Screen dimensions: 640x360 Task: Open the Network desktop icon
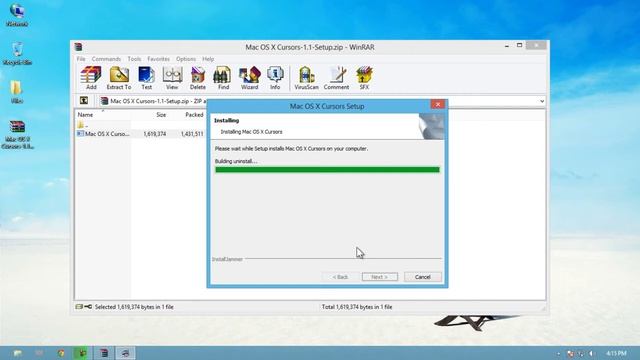[x=17, y=15]
